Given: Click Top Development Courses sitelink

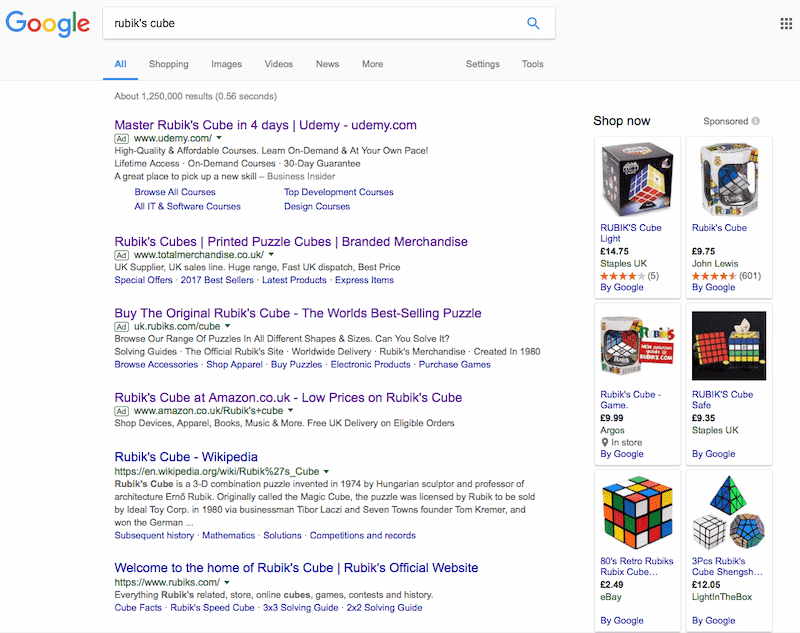Looking at the screenshot, I should pyautogui.click(x=339, y=192).
